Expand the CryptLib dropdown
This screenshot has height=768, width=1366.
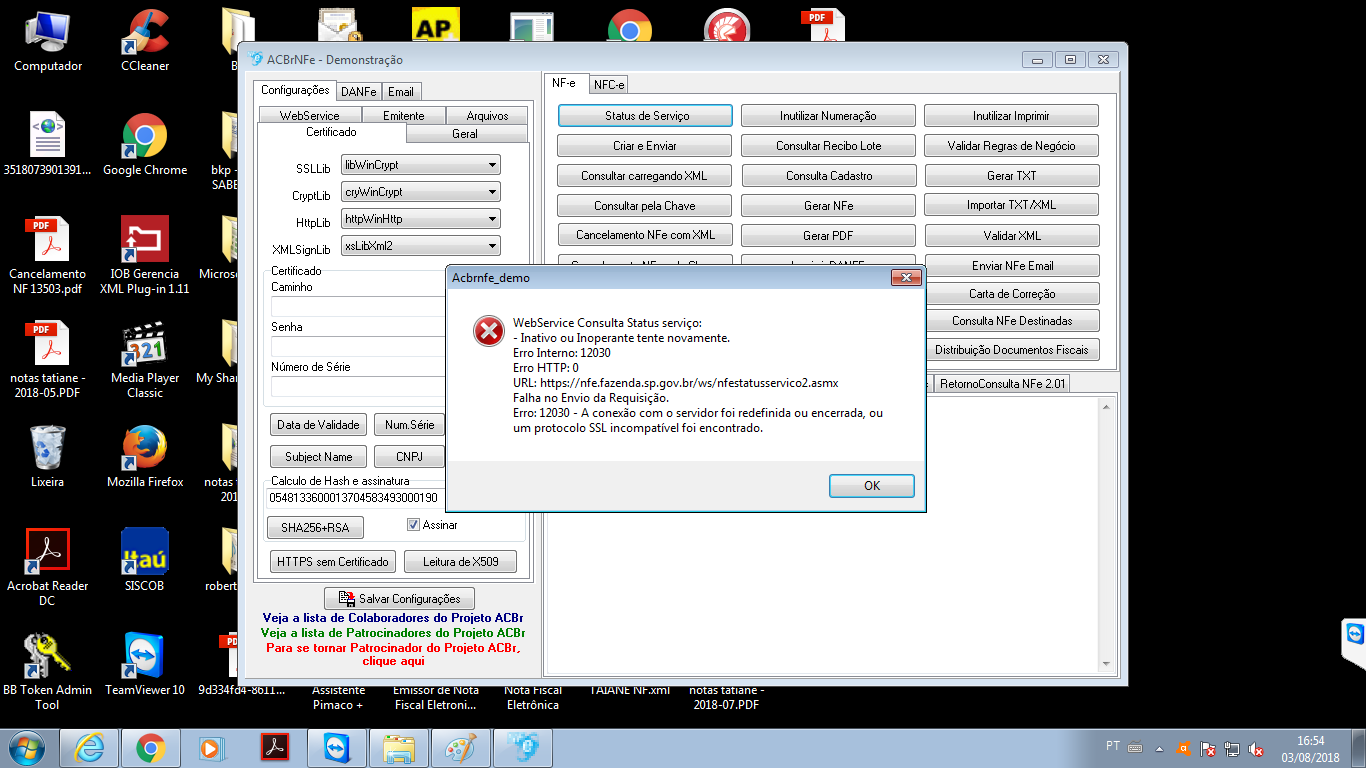pyautogui.click(x=420, y=192)
